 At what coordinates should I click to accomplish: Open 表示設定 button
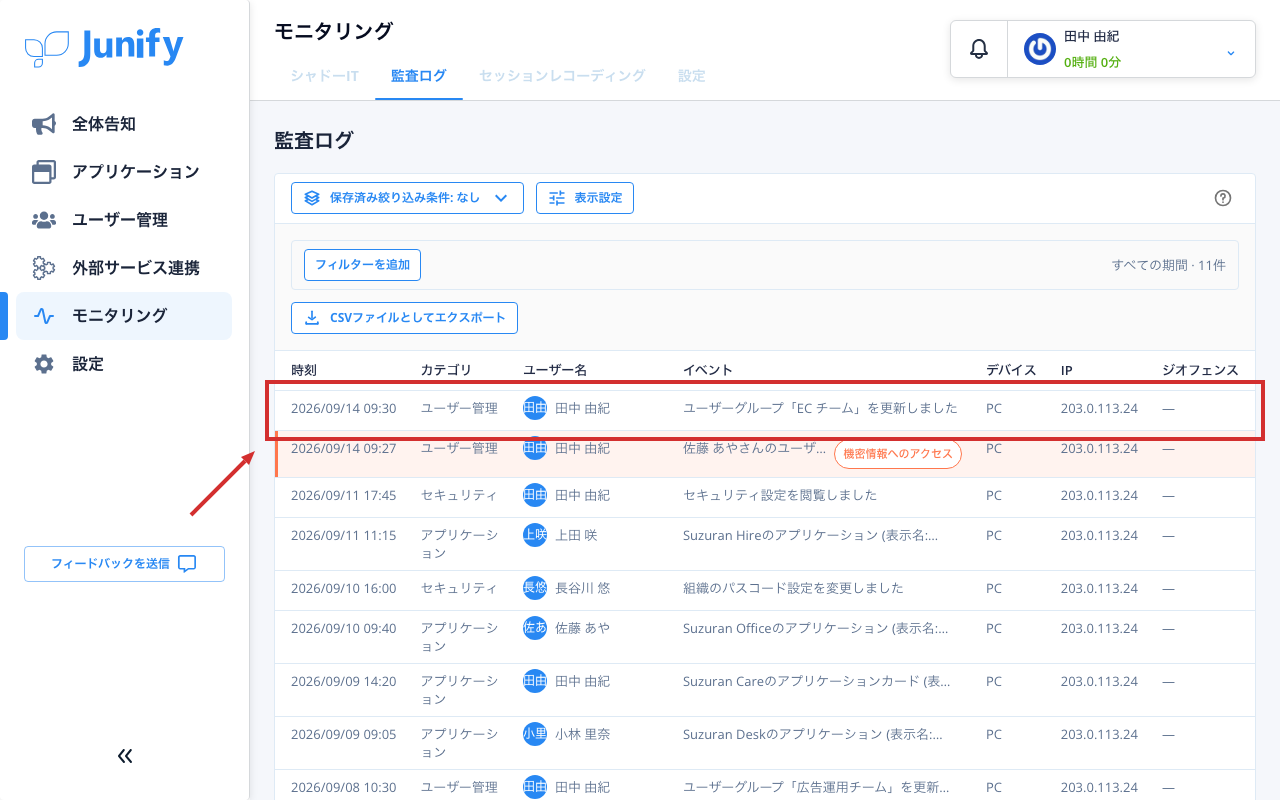(585, 198)
